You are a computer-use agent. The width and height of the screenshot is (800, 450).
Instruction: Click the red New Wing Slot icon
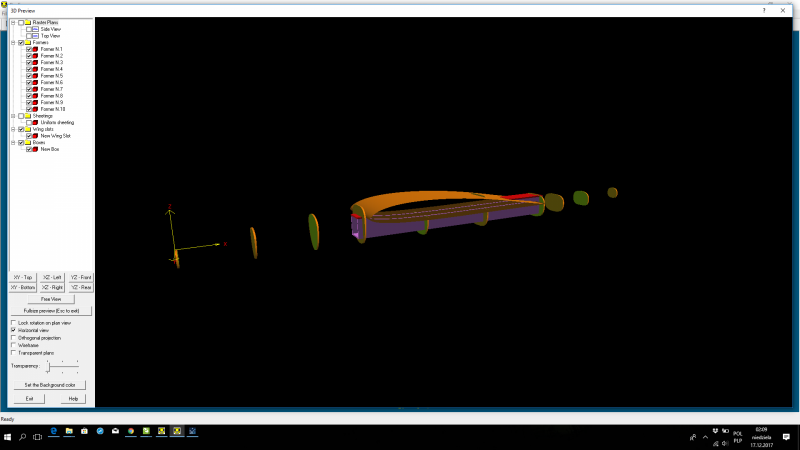(36, 135)
